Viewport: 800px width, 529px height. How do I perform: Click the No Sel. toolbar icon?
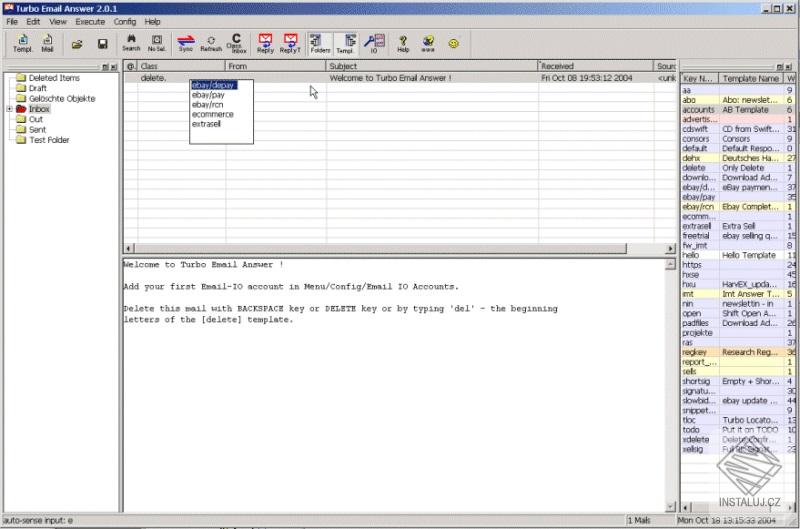(x=157, y=43)
